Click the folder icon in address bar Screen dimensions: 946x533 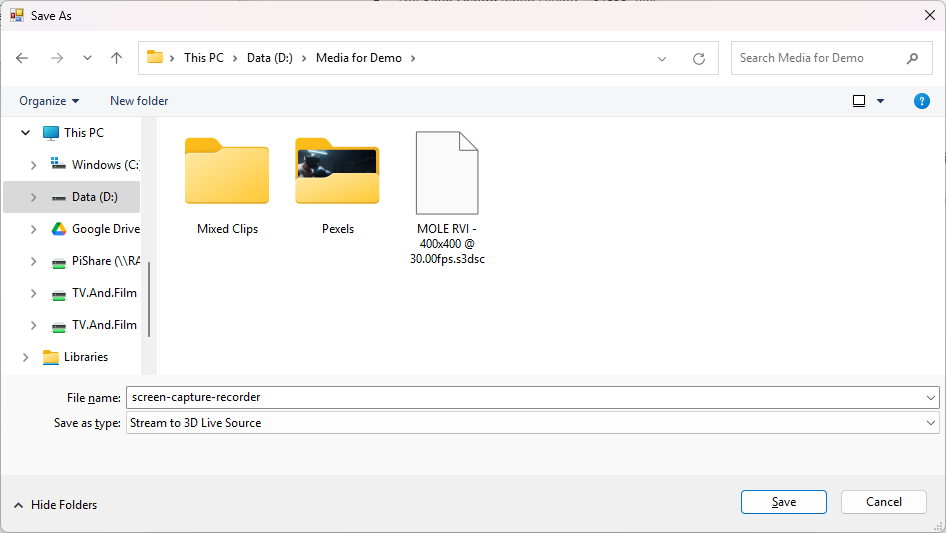click(x=155, y=57)
